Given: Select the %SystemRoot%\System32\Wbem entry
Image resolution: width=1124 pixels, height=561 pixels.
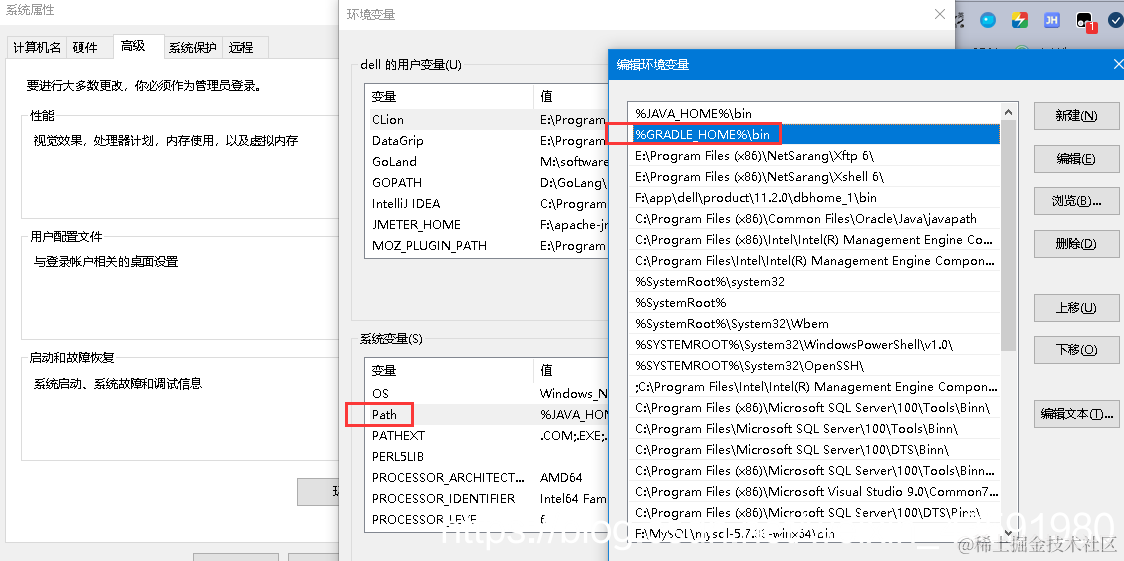Looking at the screenshot, I should [814, 323].
